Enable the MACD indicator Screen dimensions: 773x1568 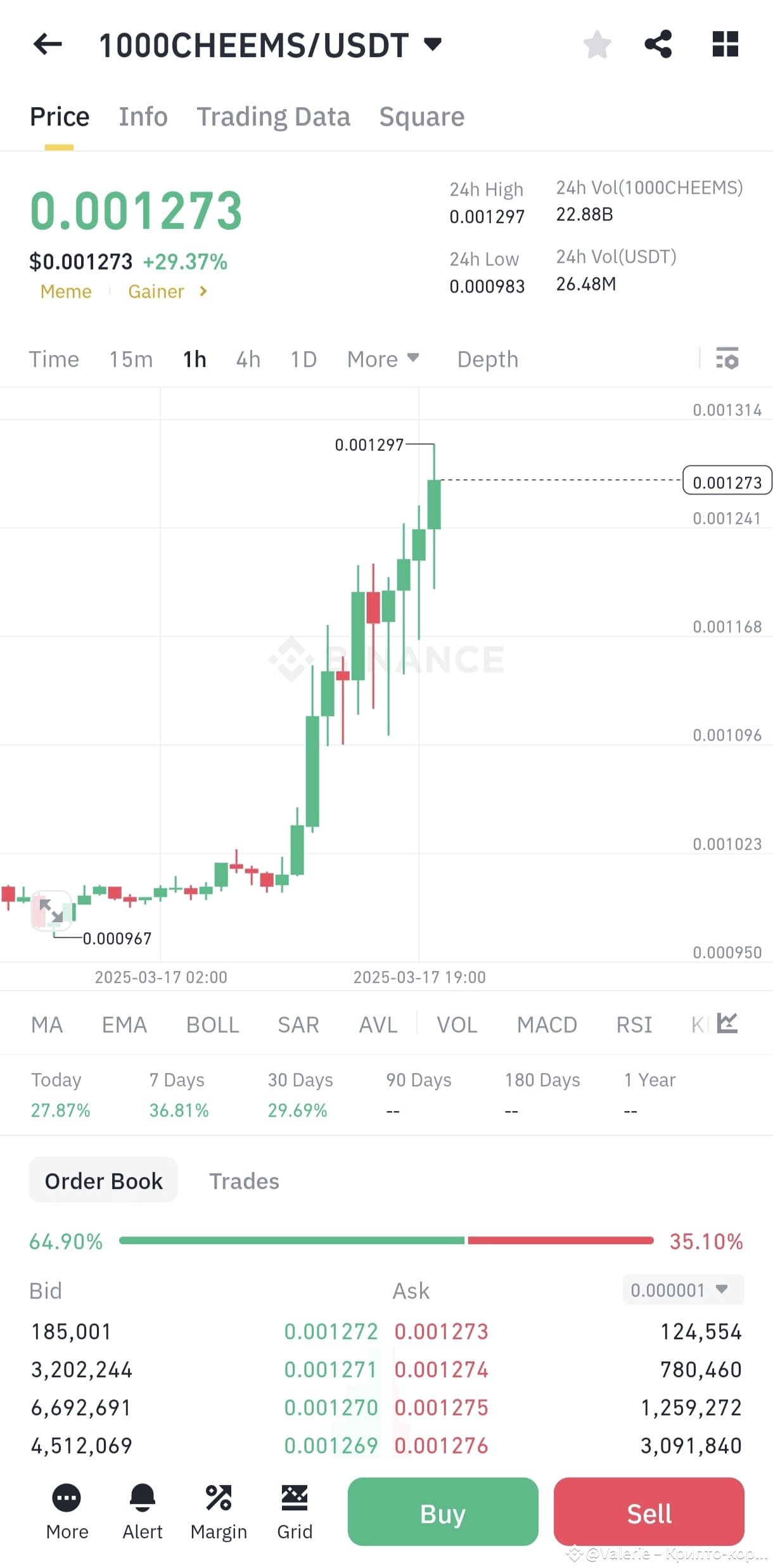point(546,1024)
